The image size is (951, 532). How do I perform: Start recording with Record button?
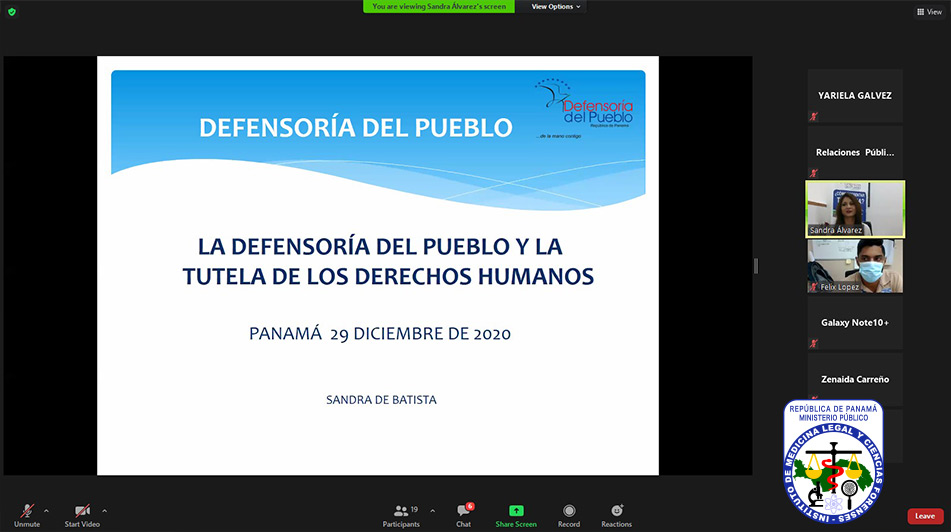click(569, 516)
